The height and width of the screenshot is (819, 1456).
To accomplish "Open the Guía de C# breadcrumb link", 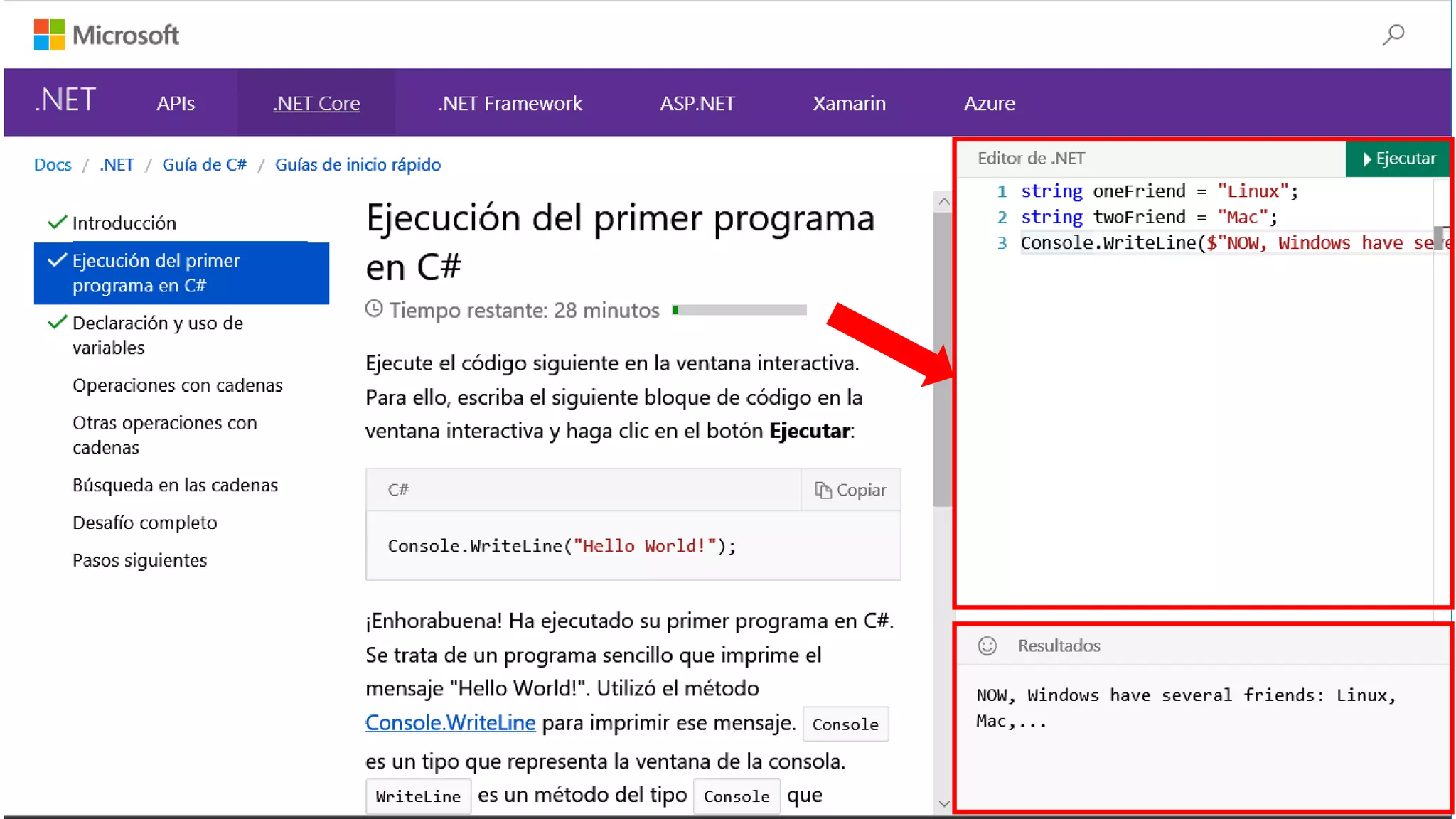I will pyautogui.click(x=204, y=164).
